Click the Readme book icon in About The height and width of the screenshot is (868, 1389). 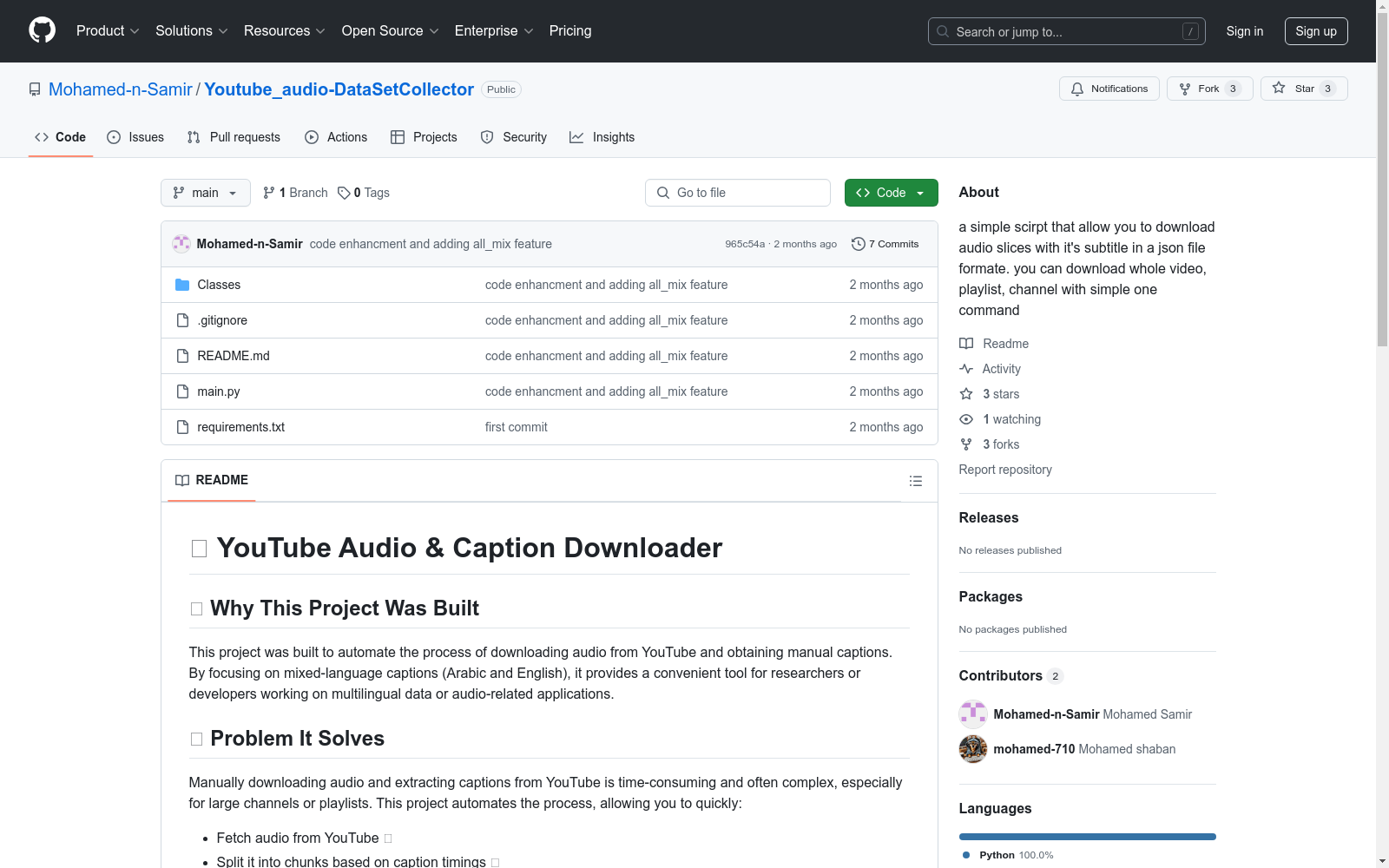pyautogui.click(x=966, y=344)
